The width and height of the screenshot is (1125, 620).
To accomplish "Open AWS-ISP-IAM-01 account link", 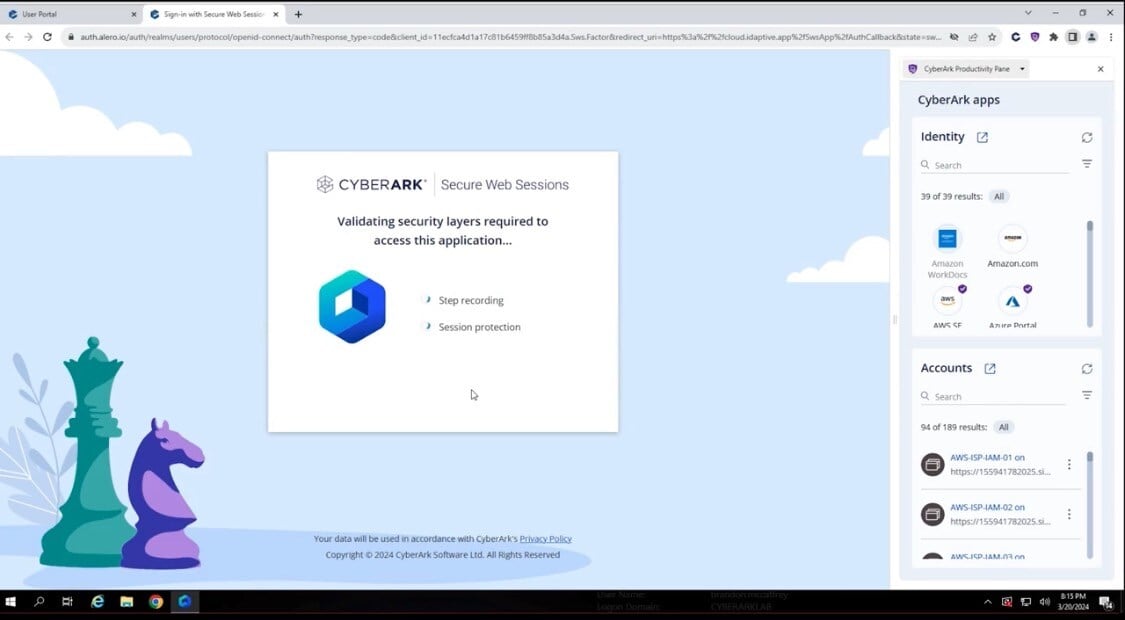I will tap(987, 457).
